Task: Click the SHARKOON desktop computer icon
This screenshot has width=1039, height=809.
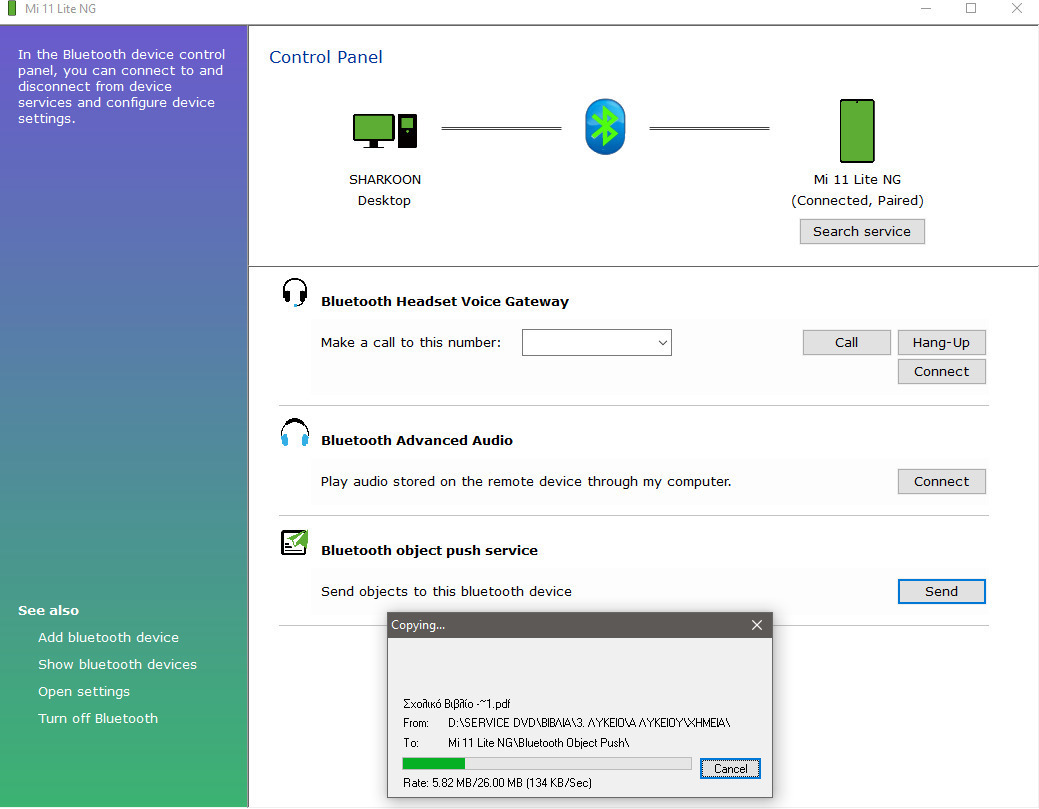Action: point(385,130)
